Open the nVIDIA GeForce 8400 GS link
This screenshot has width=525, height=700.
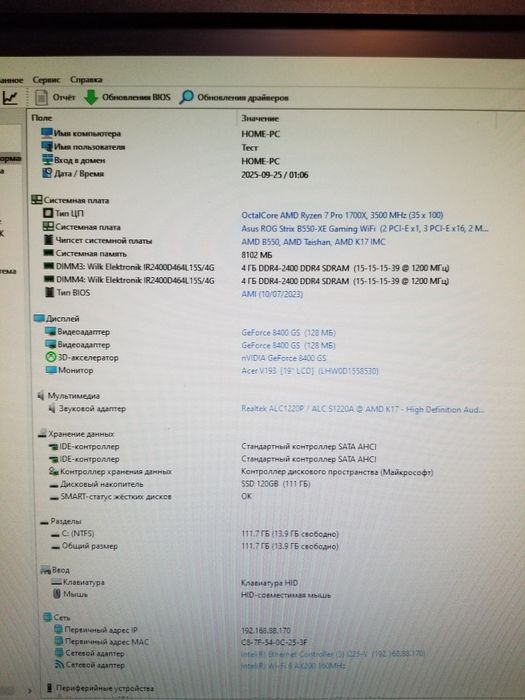pos(283,358)
